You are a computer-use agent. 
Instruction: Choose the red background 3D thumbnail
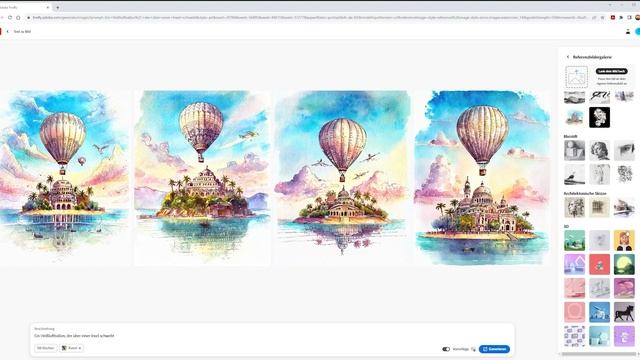coord(599,264)
